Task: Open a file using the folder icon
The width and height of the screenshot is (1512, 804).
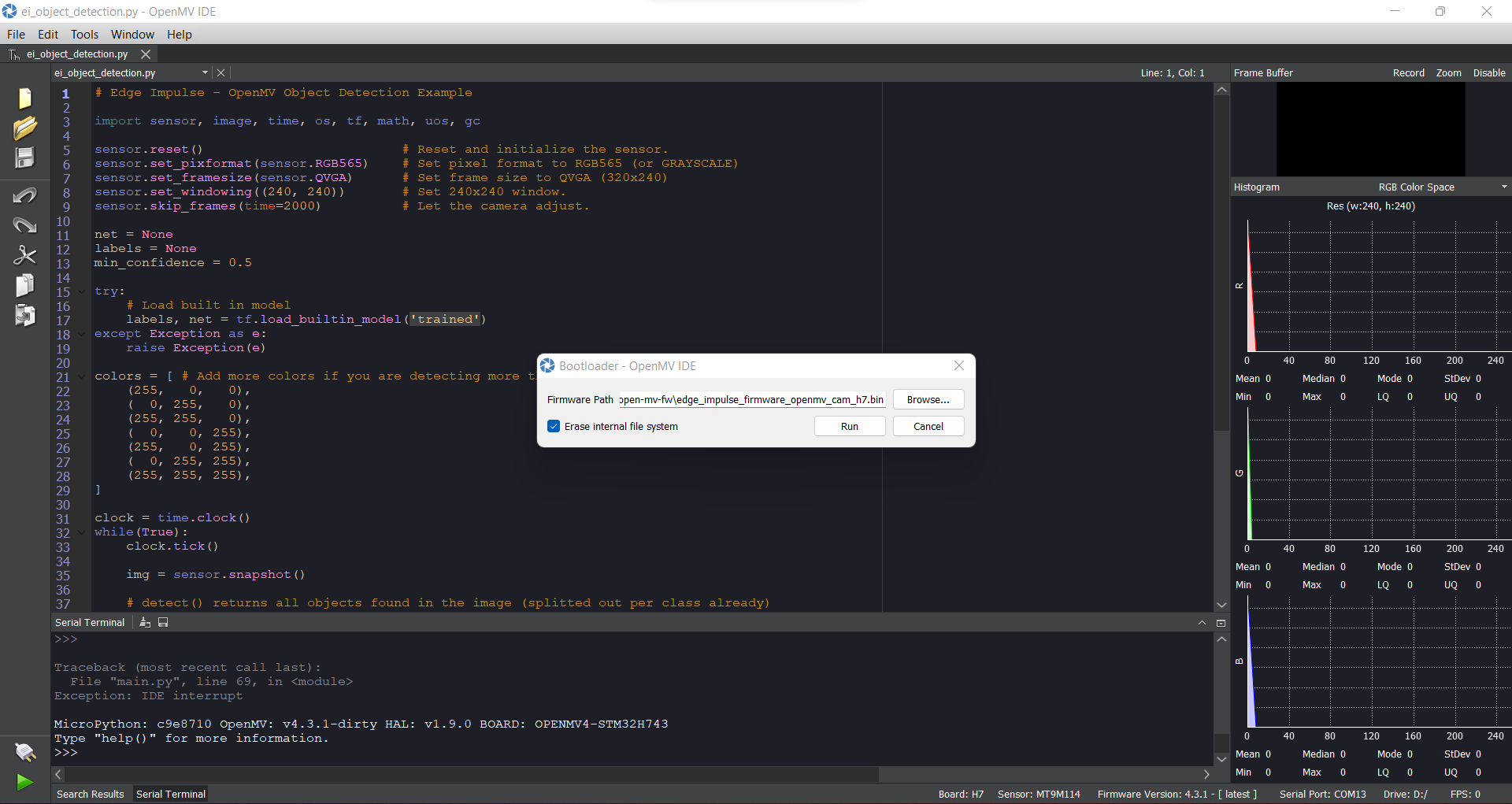Action: click(25, 128)
